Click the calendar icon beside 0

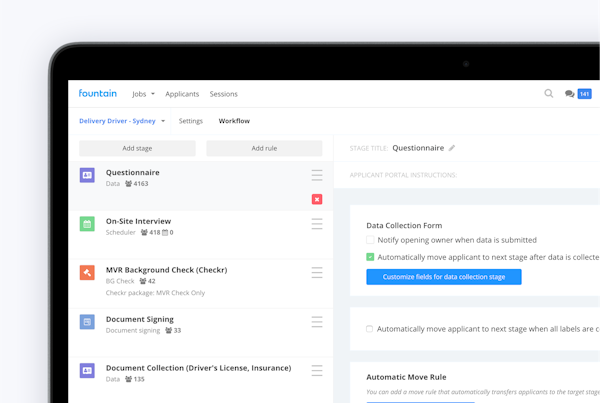click(165, 232)
